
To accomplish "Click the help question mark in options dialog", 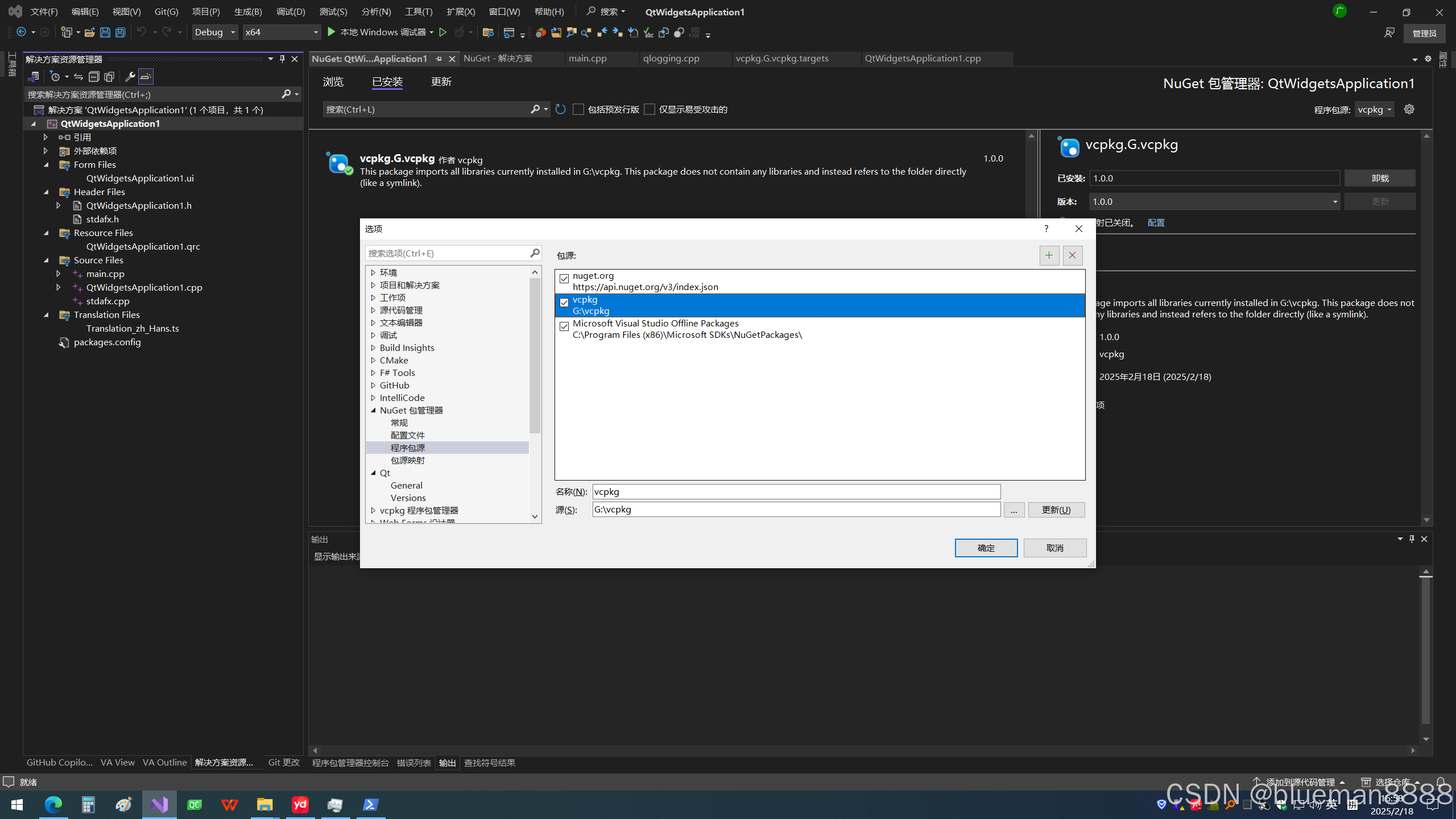I will point(1046,229).
